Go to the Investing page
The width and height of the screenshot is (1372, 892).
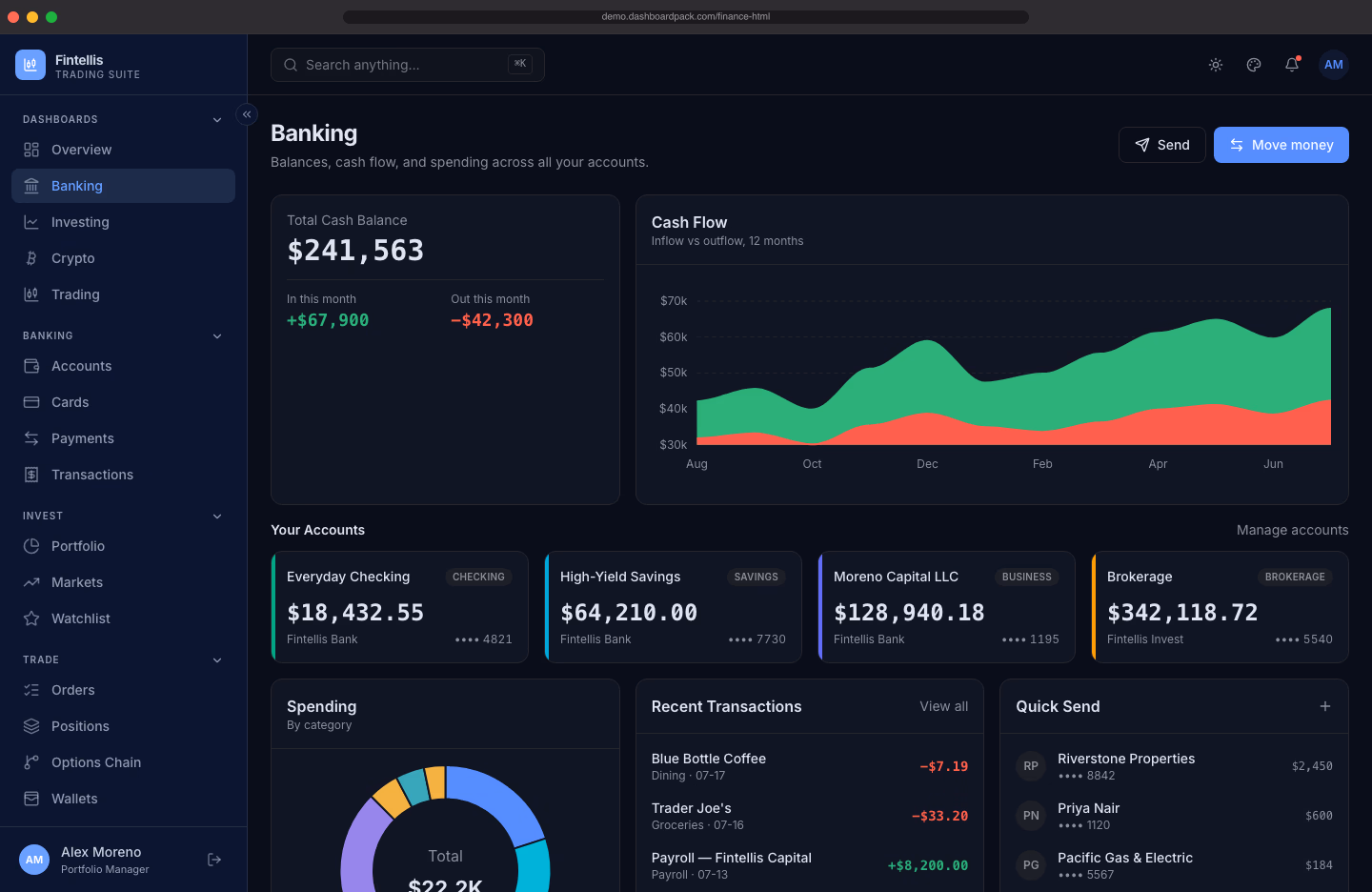(x=123, y=222)
